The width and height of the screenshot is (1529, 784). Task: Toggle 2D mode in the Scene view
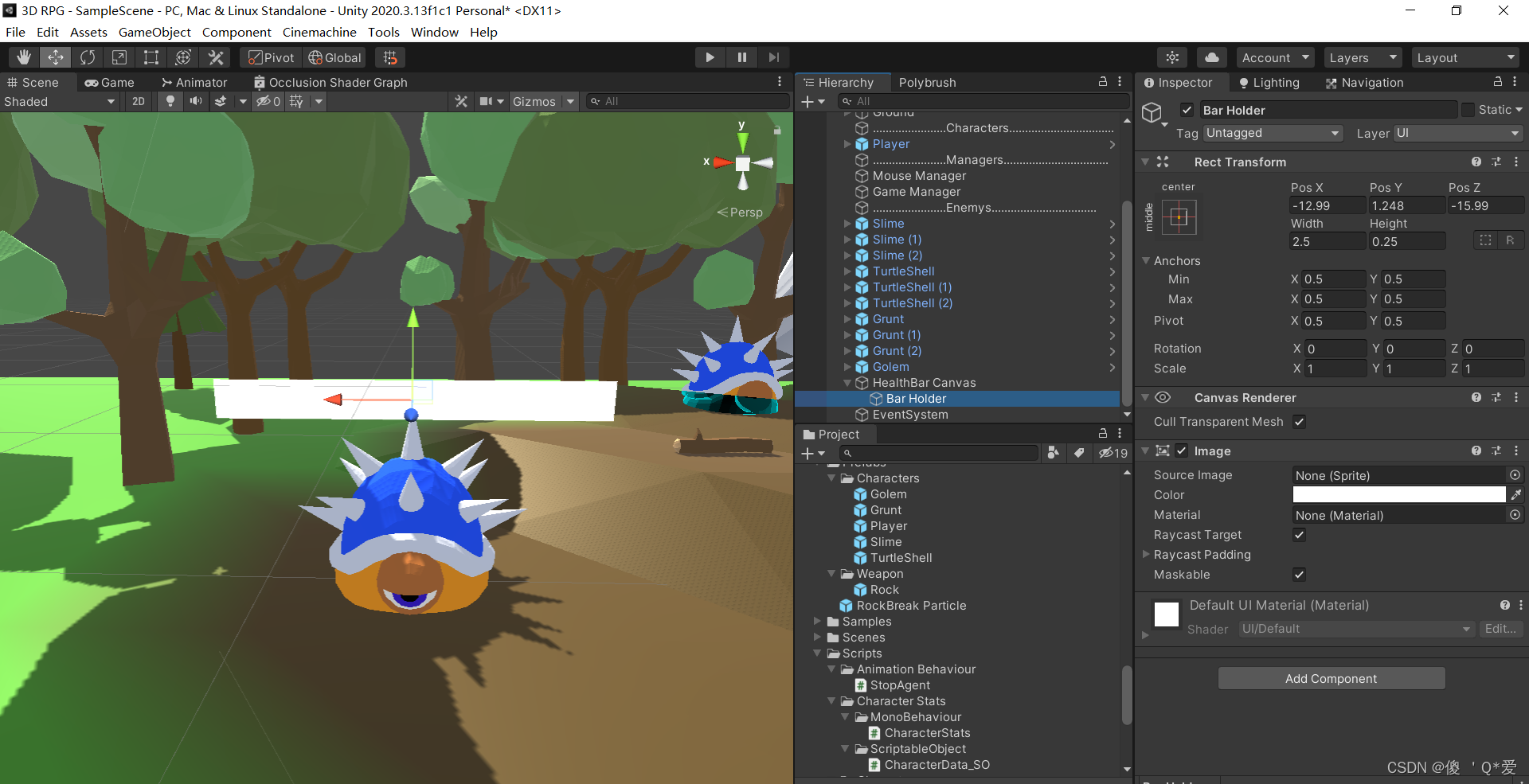(x=138, y=101)
